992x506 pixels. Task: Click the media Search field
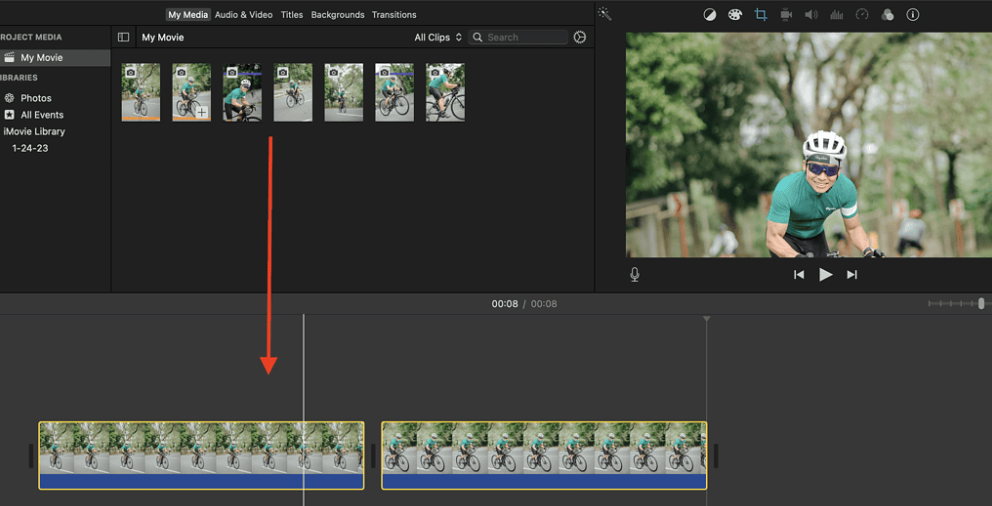coord(518,37)
